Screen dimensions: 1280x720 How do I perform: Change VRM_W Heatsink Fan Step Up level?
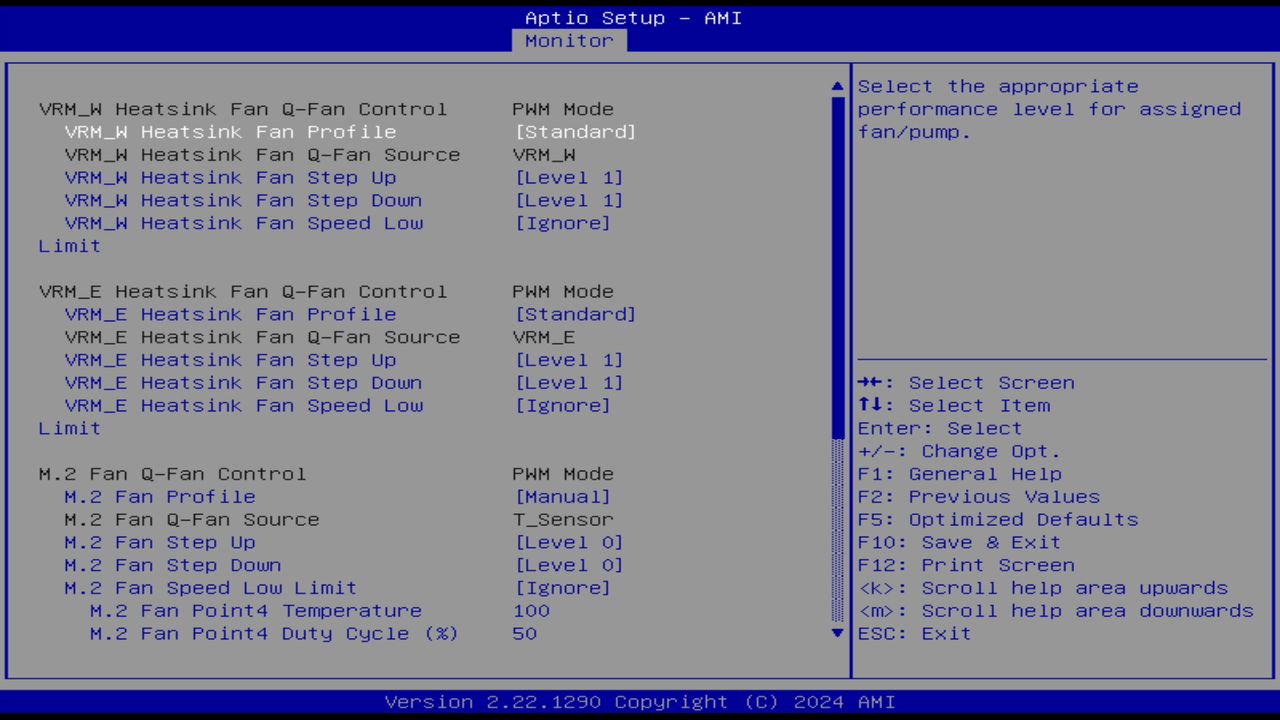(569, 178)
